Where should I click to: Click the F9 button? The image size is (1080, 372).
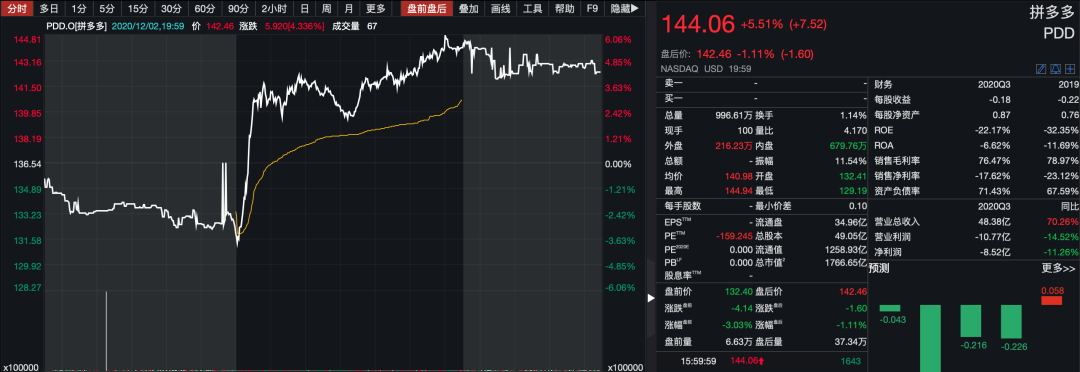coord(592,9)
